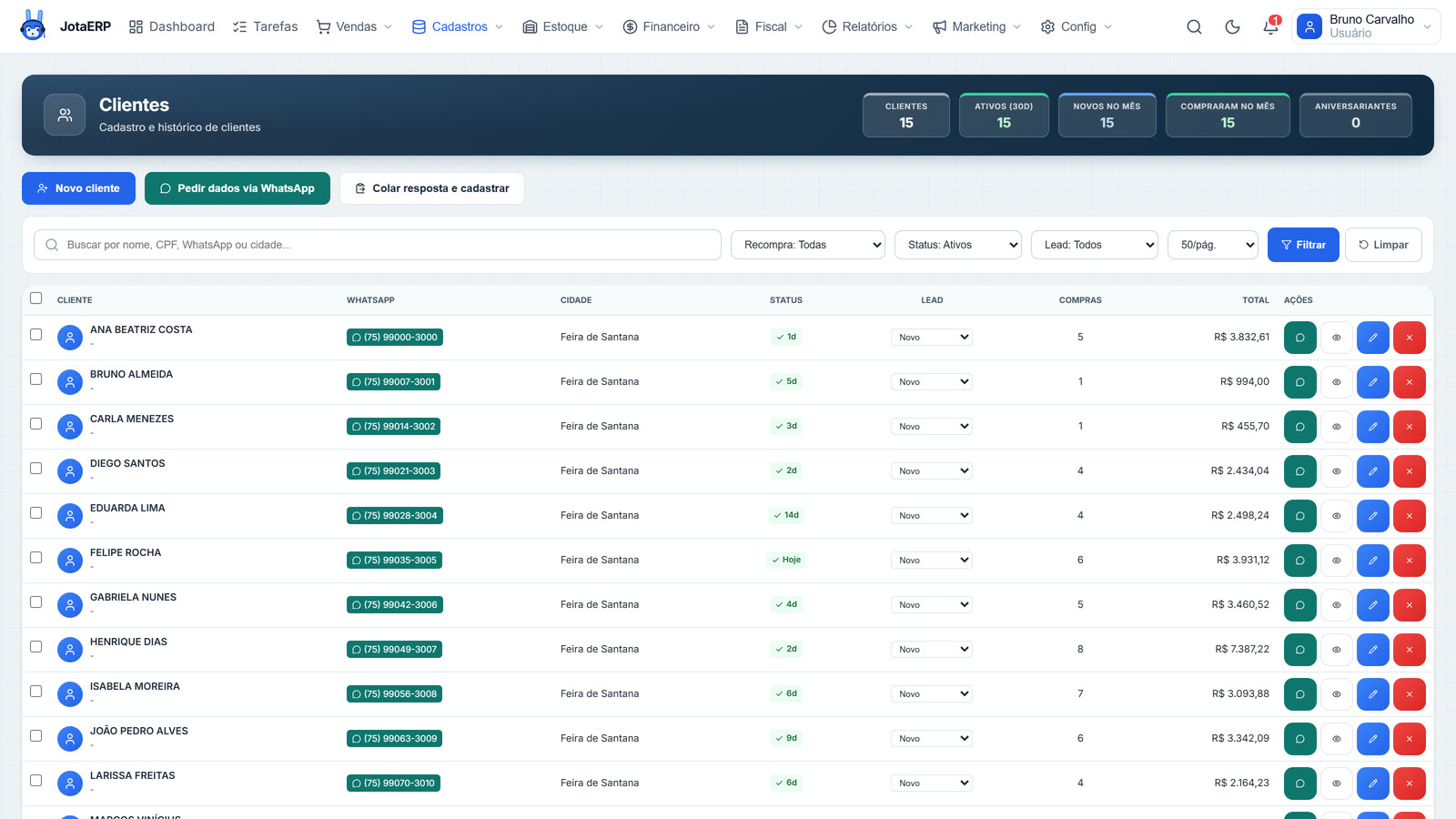View Diego Santos details with eye icon
This screenshot has height=819, width=1456.
(x=1336, y=471)
